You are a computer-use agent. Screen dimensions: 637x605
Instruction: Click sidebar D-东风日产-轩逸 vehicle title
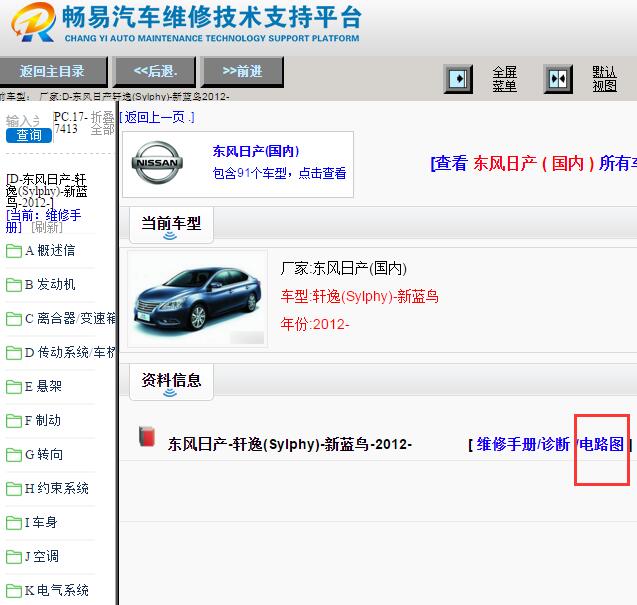(46, 191)
